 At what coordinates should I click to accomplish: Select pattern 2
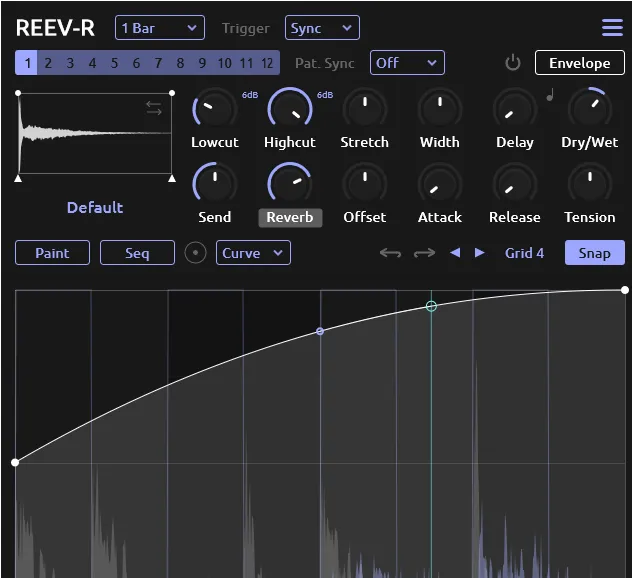point(48,63)
